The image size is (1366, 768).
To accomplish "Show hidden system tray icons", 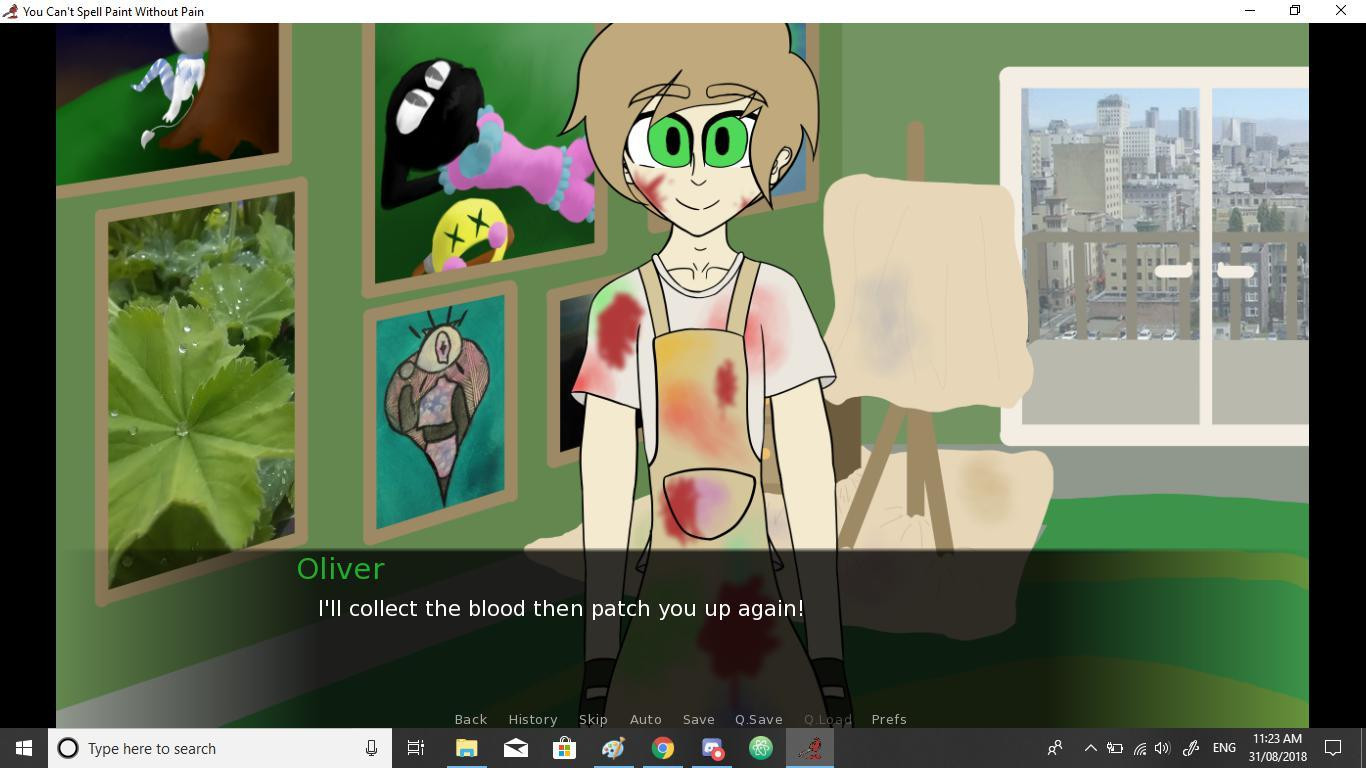I will (1091, 748).
